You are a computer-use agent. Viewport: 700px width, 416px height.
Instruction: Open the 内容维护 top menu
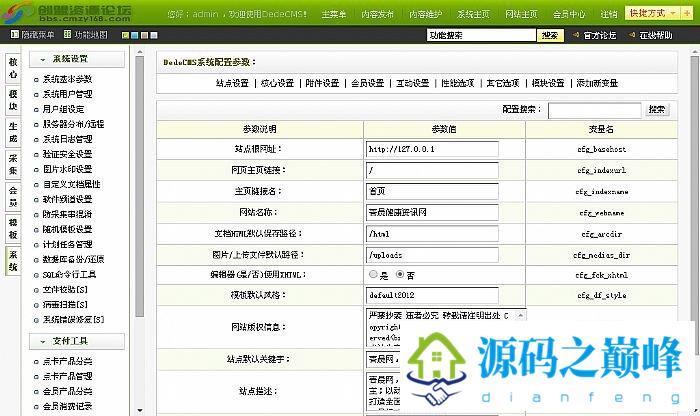(x=425, y=14)
